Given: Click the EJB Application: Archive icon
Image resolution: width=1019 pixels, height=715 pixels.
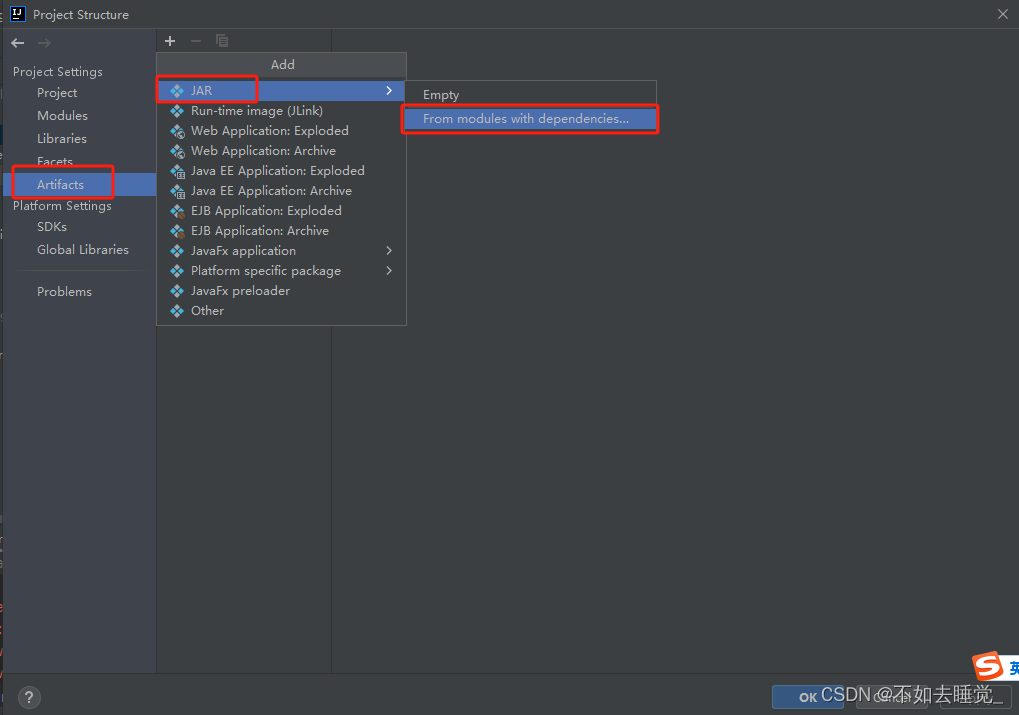Looking at the screenshot, I should pyautogui.click(x=177, y=231).
